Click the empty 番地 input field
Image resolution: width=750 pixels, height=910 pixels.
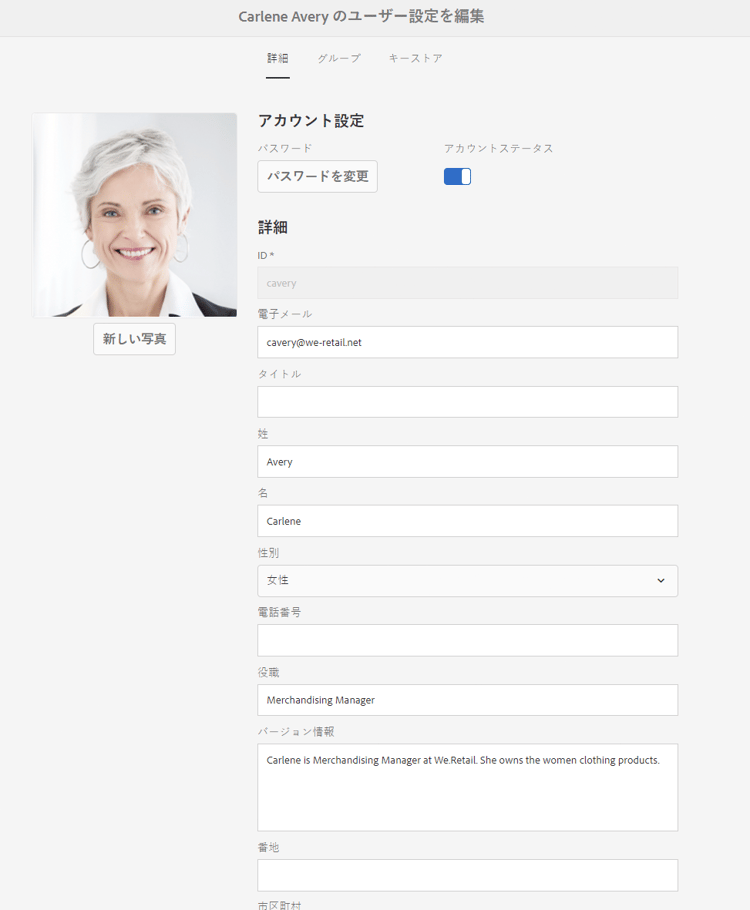[468, 876]
